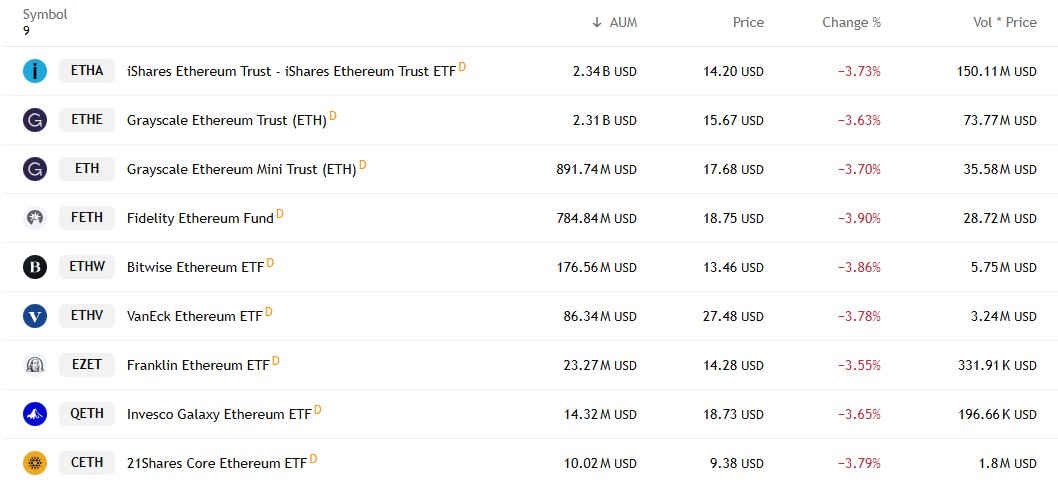The height and width of the screenshot is (492, 1058).
Task: Click the VanEck ETHV logo icon
Action: [x=35, y=316]
